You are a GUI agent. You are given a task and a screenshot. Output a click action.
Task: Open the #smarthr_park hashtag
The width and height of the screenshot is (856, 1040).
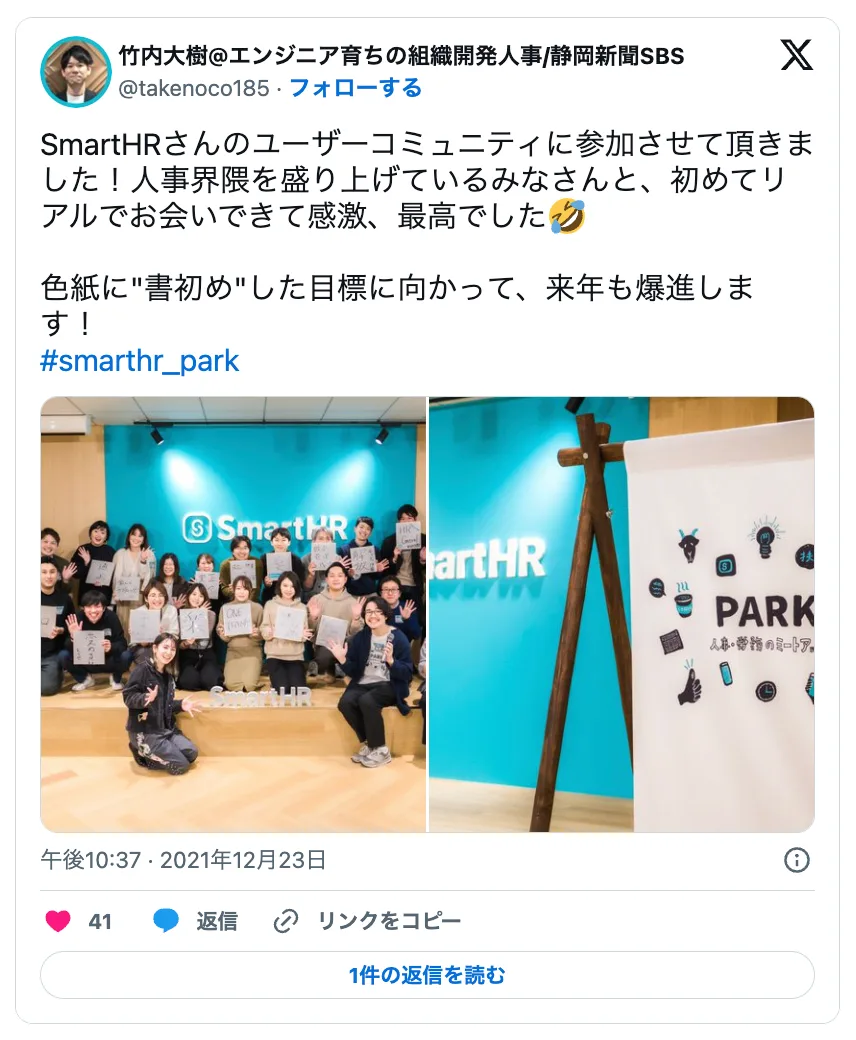139,361
